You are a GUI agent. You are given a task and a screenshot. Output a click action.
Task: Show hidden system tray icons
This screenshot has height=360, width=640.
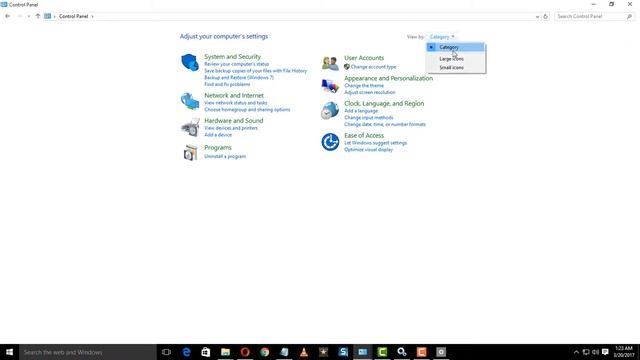[576, 352]
